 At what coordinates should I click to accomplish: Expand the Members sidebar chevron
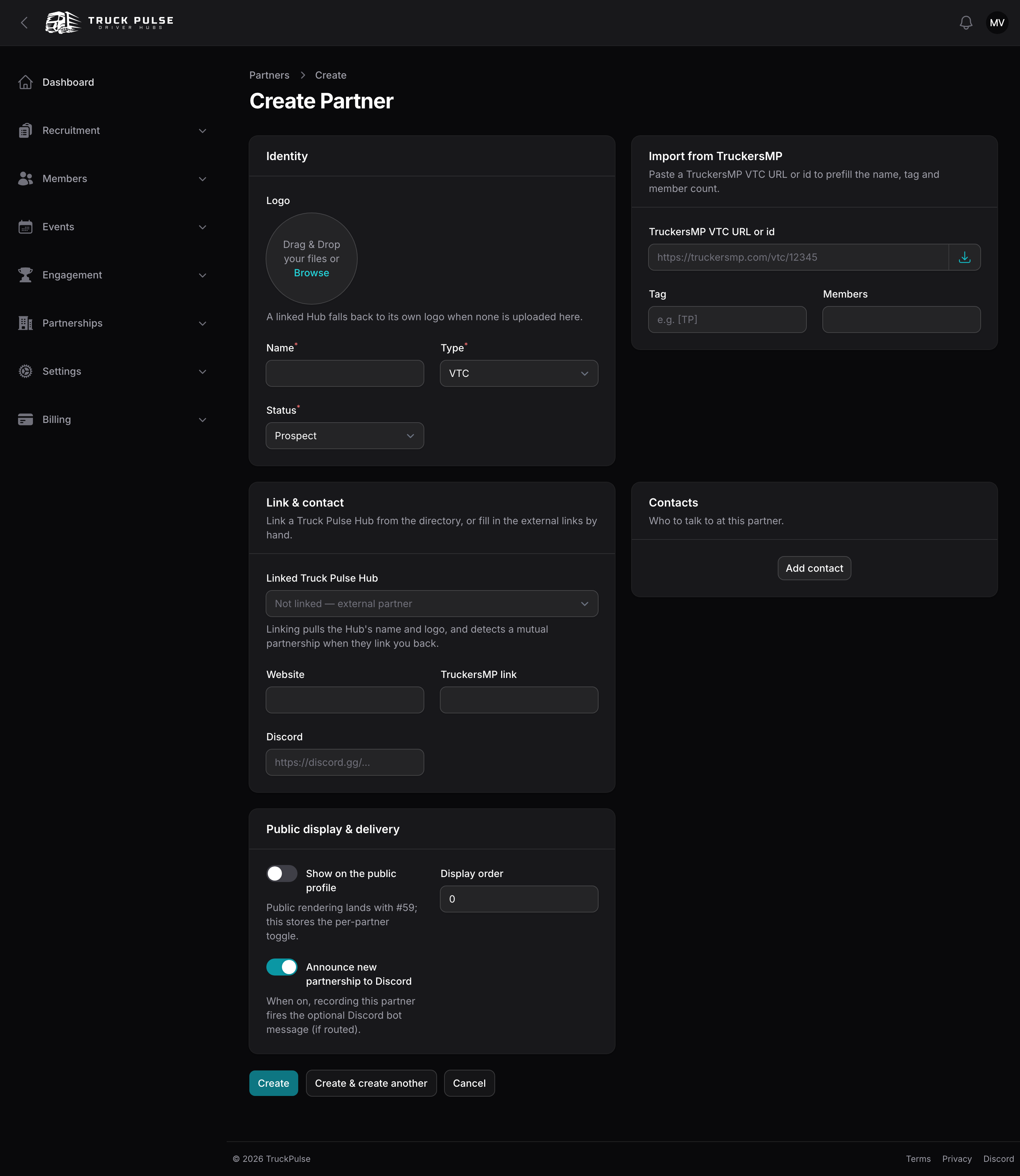202,179
